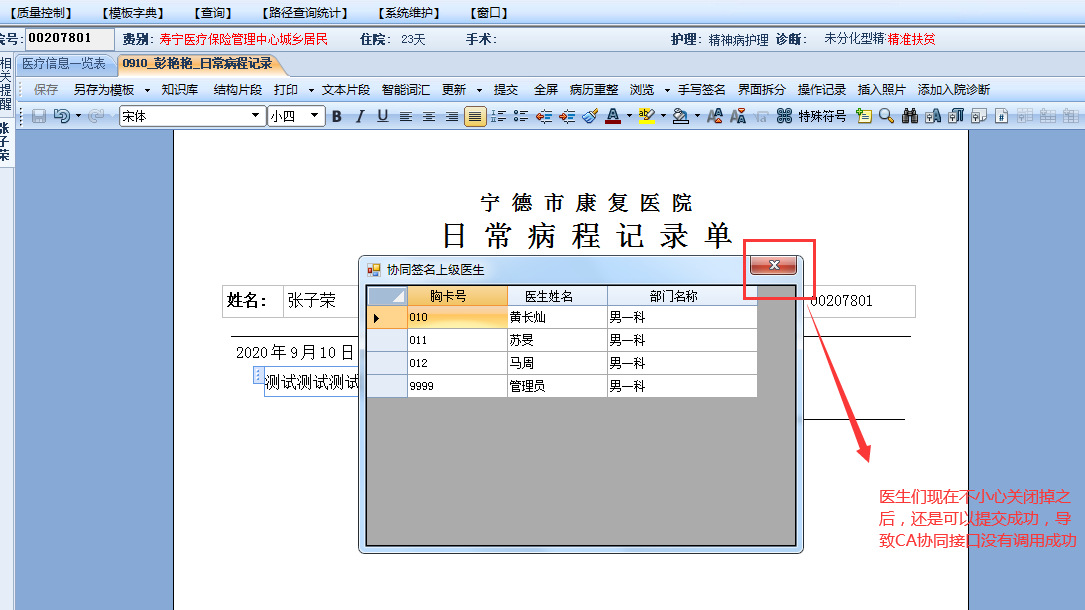1085x610 pixels.
Task: Apply numbered list formatting
Action: [498, 116]
